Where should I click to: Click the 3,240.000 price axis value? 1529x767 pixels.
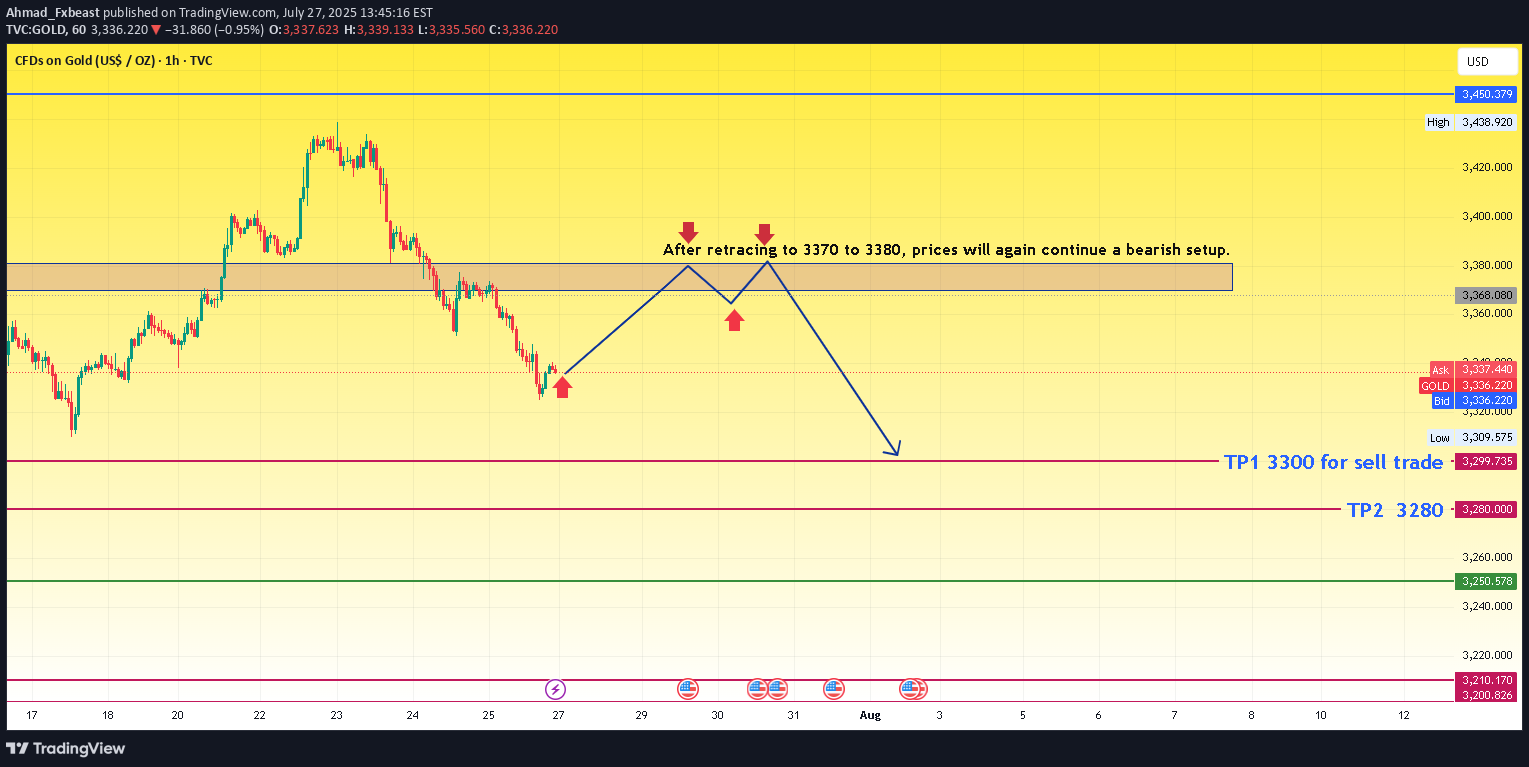(x=1487, y=606)
